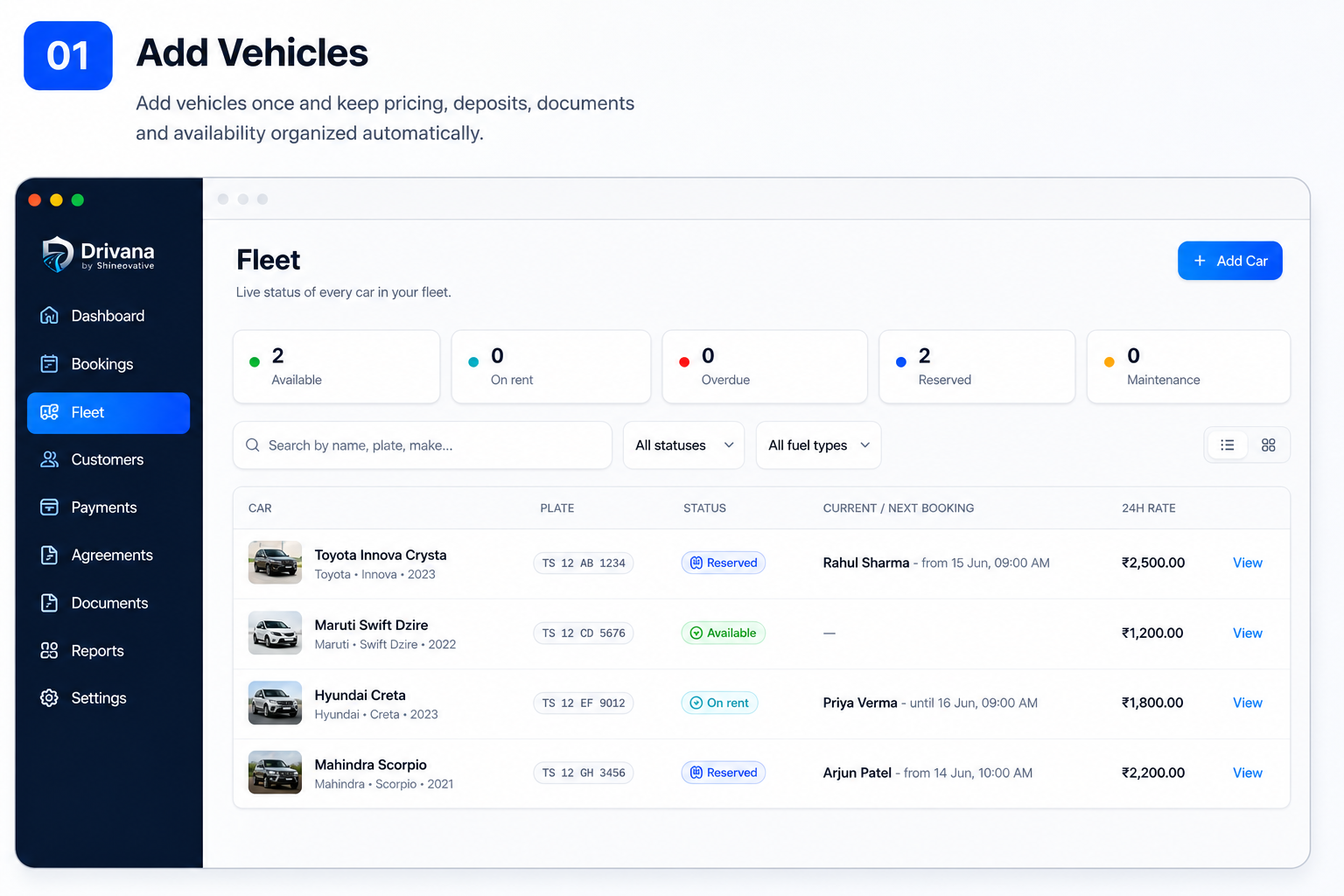
Task: Click the ₹1,200.00 rate
Action: pyautogui.click(x=1152, y=633)
